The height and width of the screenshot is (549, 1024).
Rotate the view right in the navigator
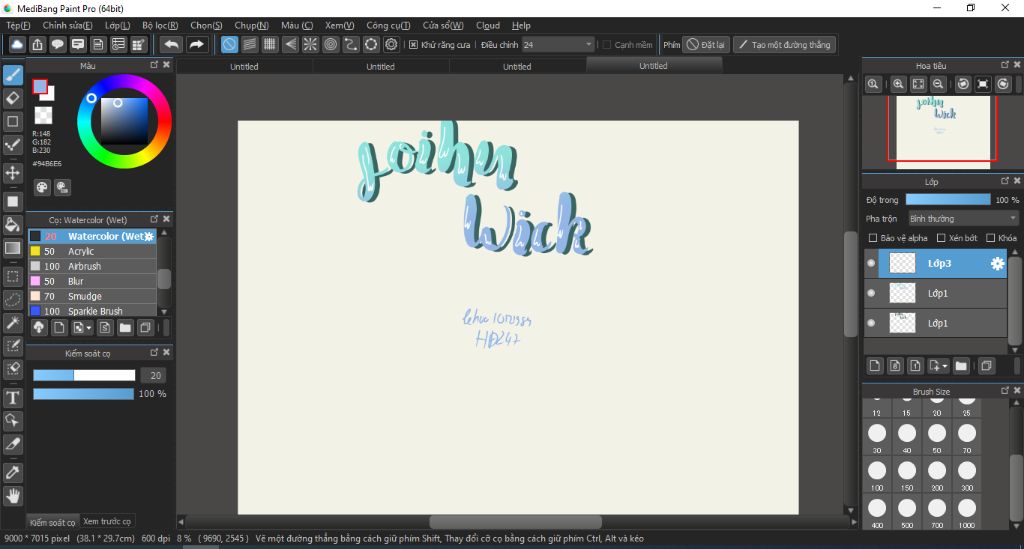1003,84
